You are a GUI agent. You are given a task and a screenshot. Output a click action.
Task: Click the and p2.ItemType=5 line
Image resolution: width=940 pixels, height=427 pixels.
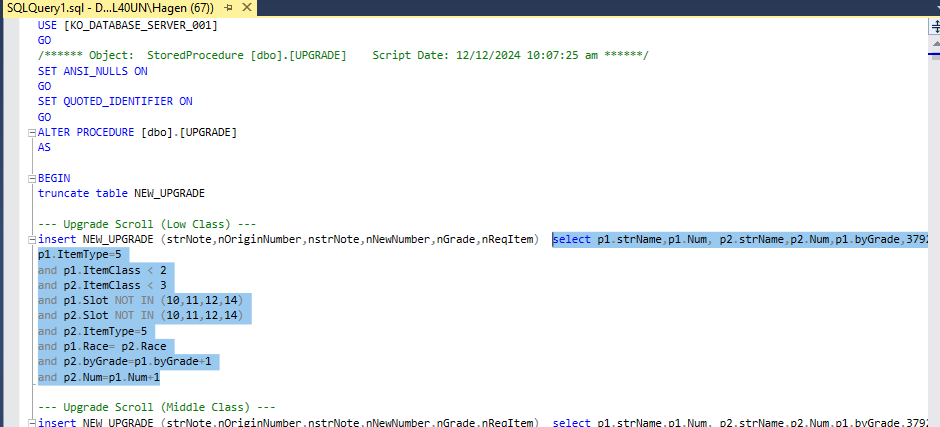pos(92,331)
